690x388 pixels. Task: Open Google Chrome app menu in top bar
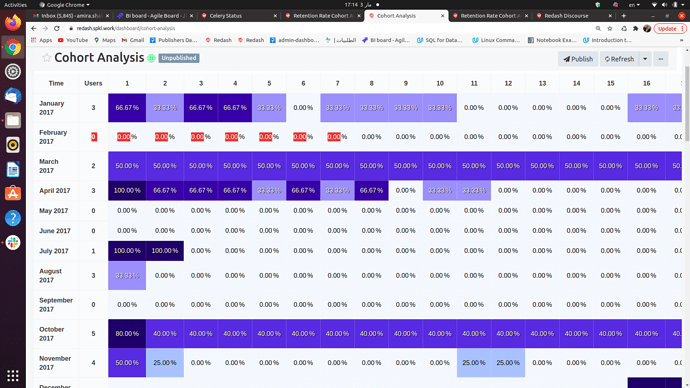64,5
